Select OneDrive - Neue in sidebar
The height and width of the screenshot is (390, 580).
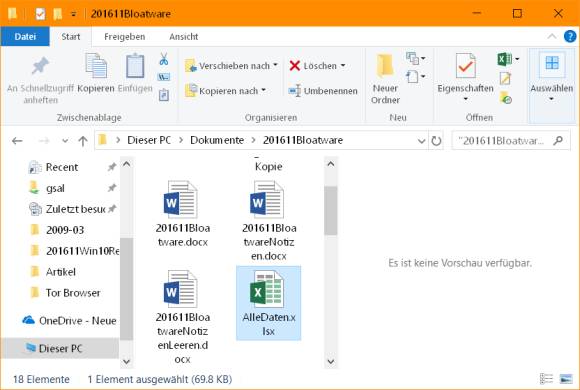[x=69, y=320]
